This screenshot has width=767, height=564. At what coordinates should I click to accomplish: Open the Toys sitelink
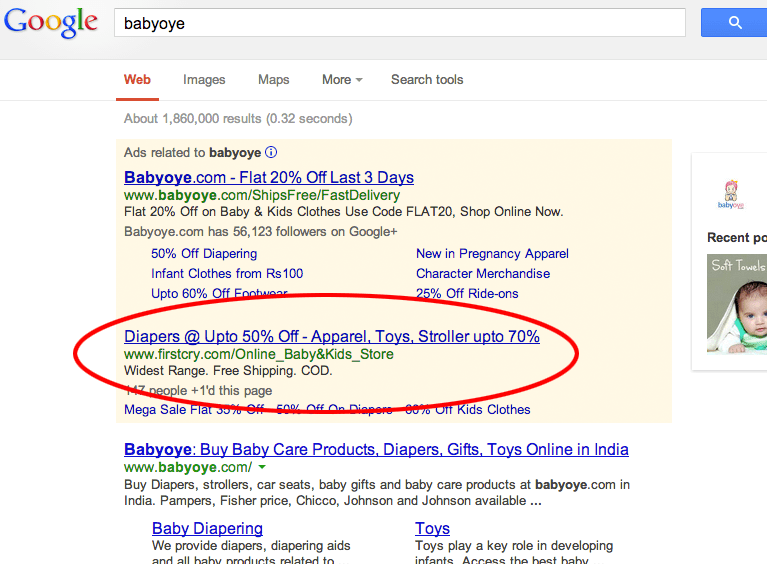coord(432,528)
